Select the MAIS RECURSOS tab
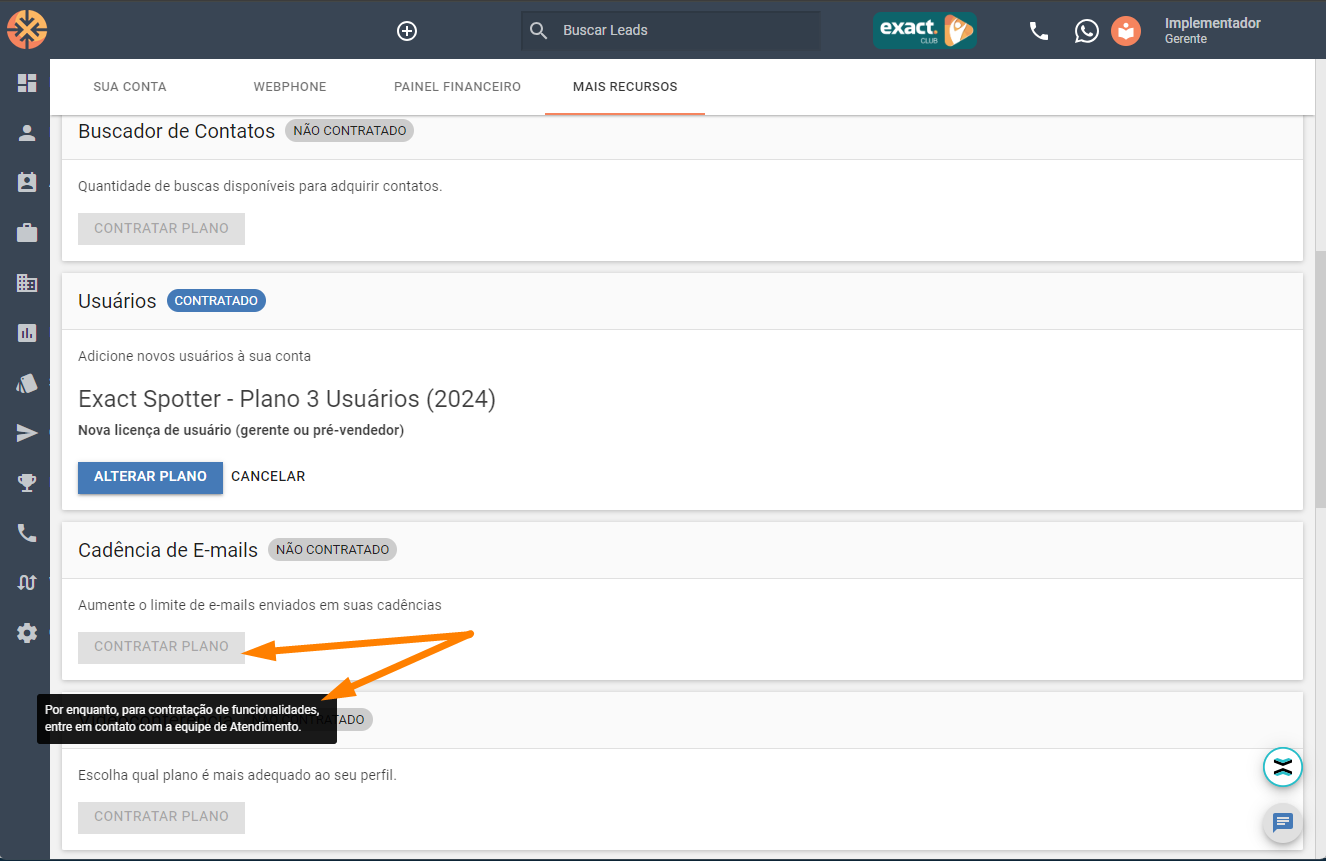This screenshot has height=861, width=1326. [625, 87]
